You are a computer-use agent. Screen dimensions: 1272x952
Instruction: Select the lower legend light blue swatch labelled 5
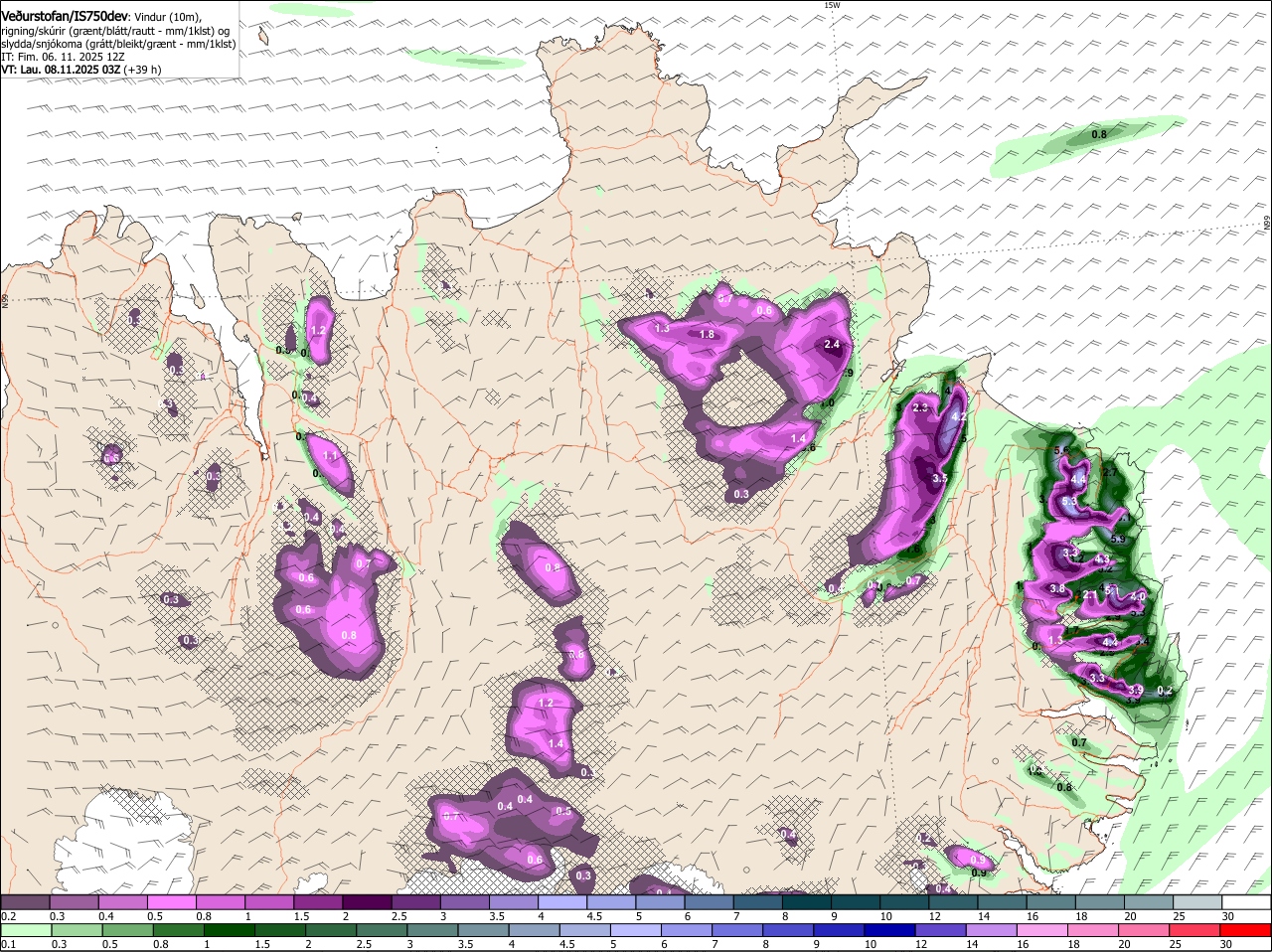[x=636, y=931]
